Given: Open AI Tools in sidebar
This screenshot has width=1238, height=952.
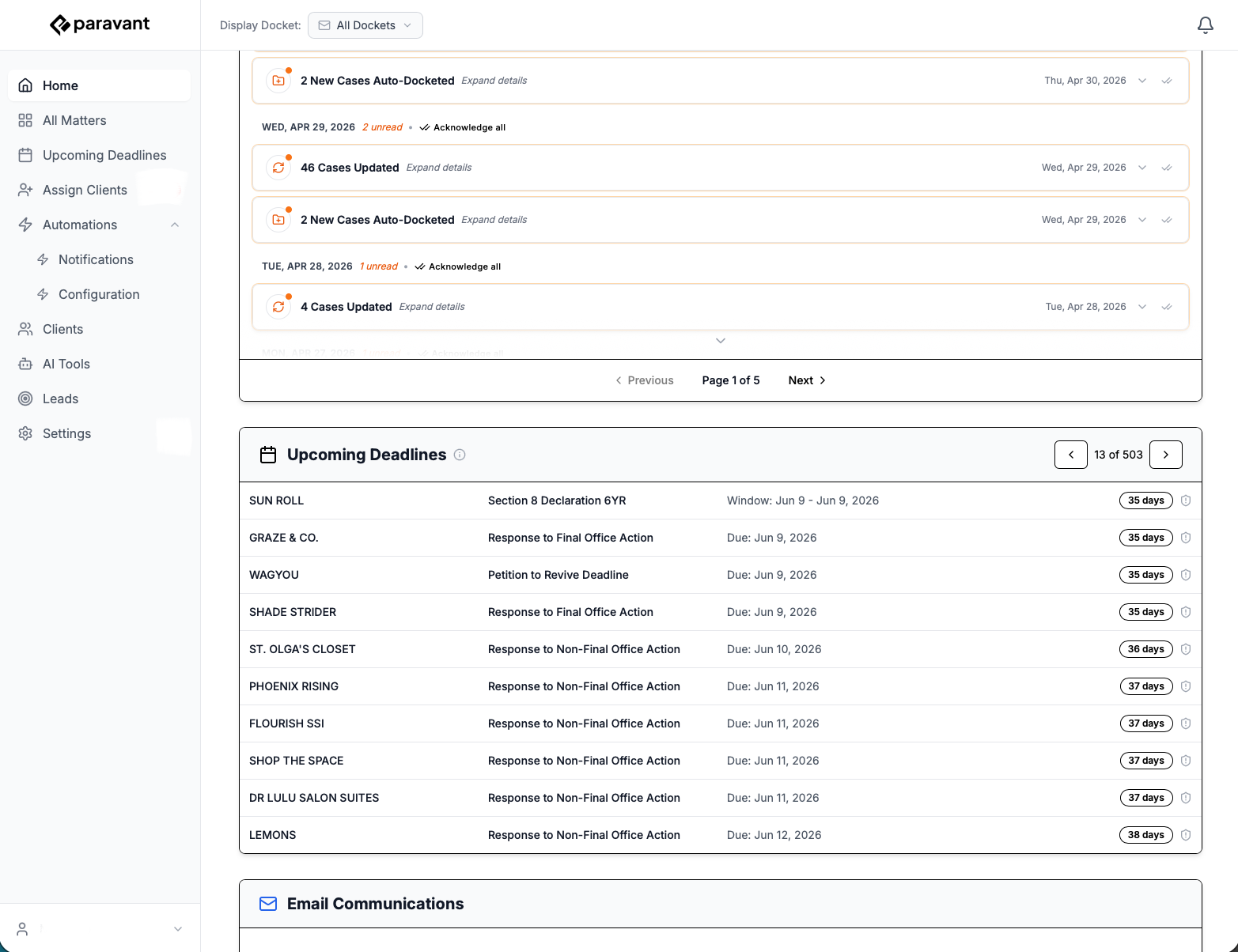Looking at the screenshot, I should pyautogui.click(x=99, y=364).
